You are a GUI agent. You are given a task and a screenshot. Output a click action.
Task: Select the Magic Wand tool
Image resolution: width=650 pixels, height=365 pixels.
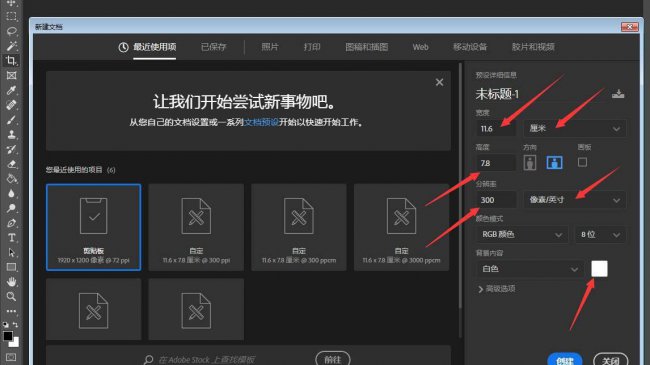[x=11, y=46]
